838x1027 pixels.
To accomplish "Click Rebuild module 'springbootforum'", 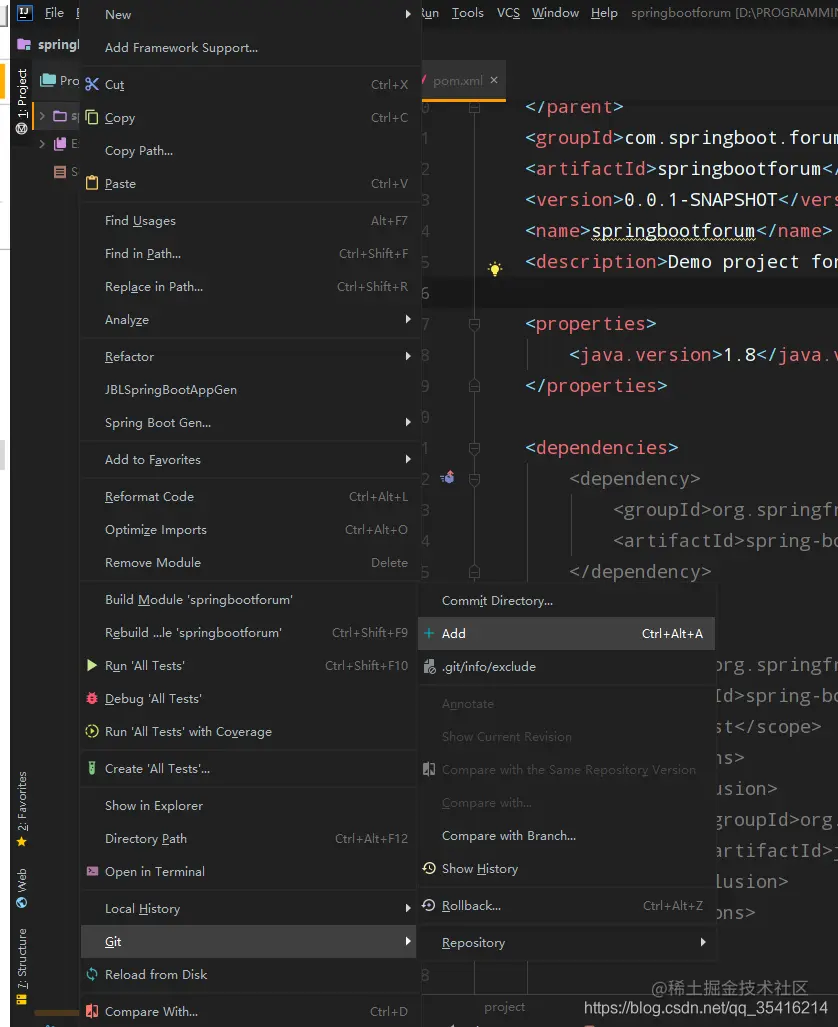I will click(x=248, y=633).
